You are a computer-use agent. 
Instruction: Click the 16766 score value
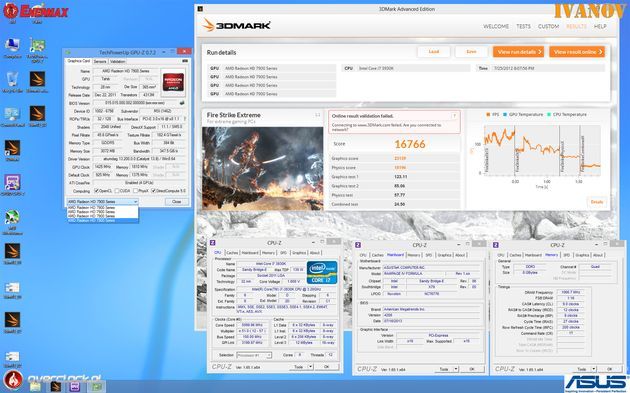(409, 144)
